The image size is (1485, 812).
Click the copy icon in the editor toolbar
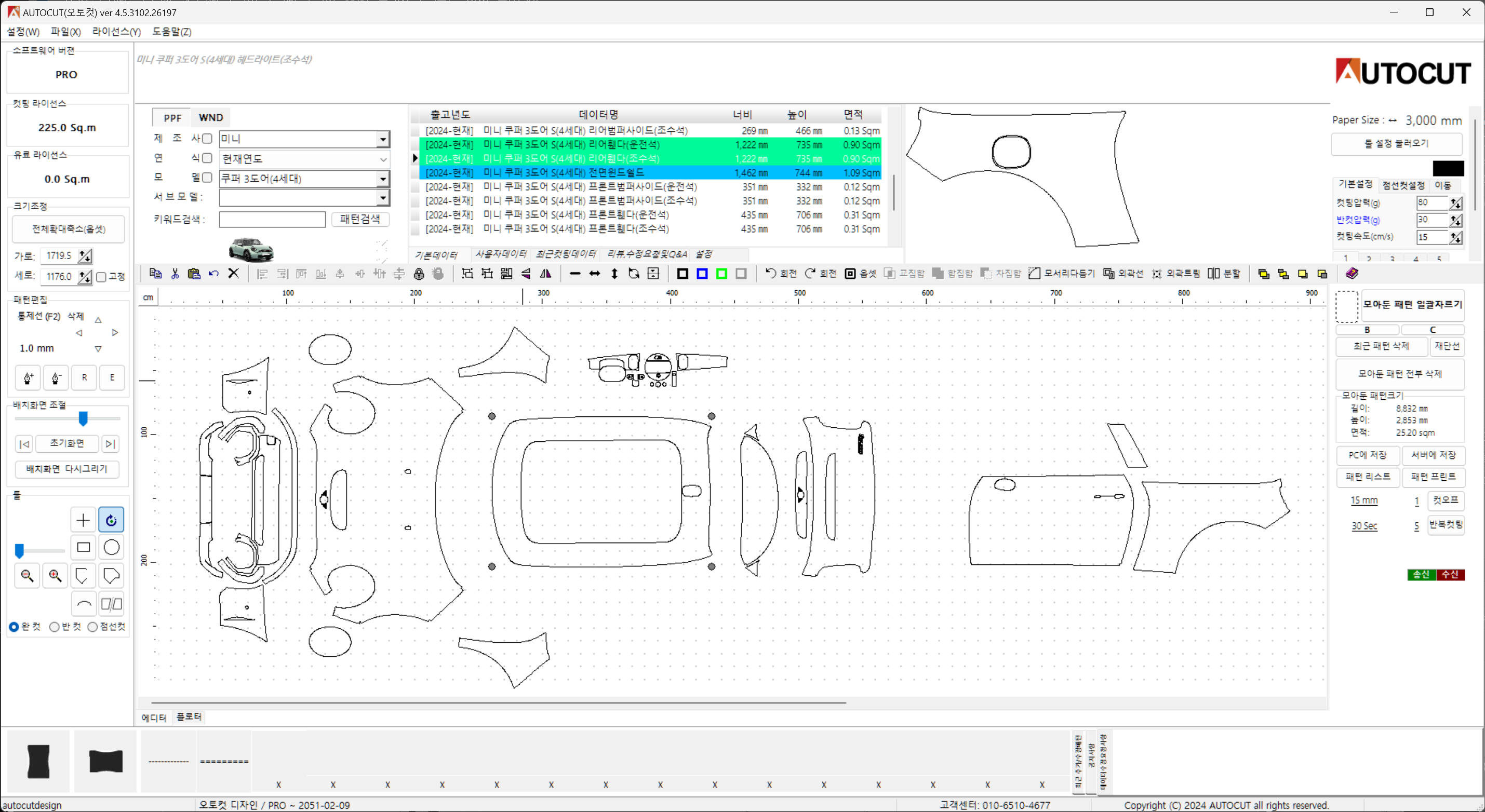click(x=155, y=274)
